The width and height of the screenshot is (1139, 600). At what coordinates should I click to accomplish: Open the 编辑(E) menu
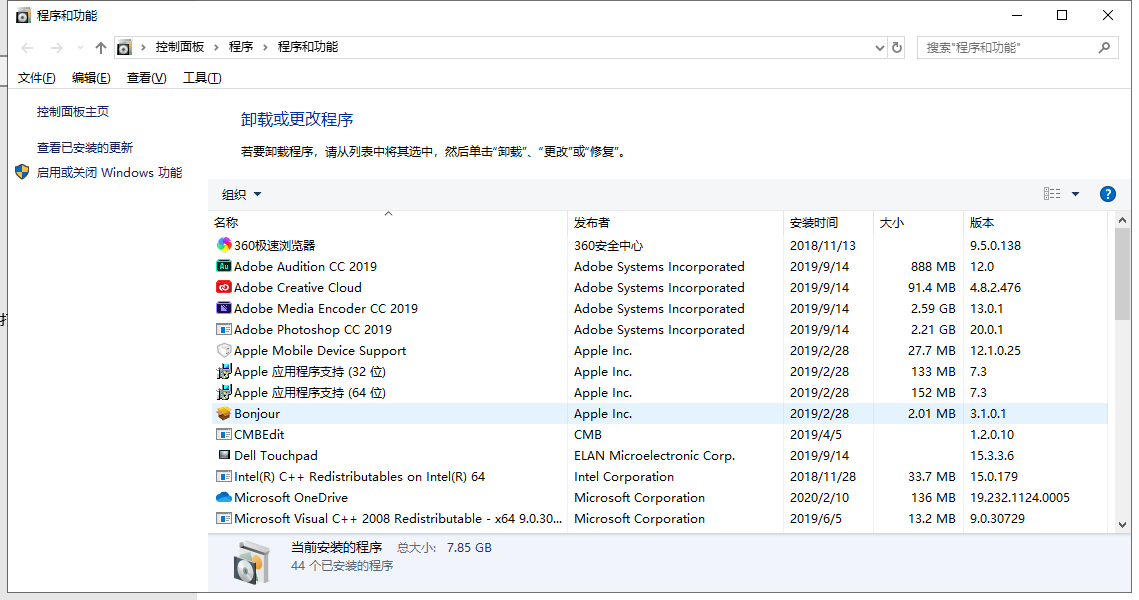91,78
